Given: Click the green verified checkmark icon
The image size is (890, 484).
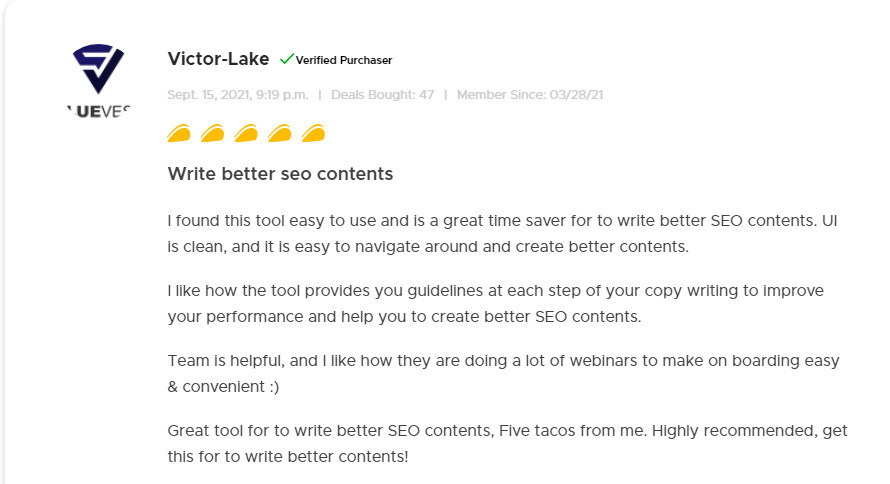Looking at the screenshot, I should tap(287, 58).
